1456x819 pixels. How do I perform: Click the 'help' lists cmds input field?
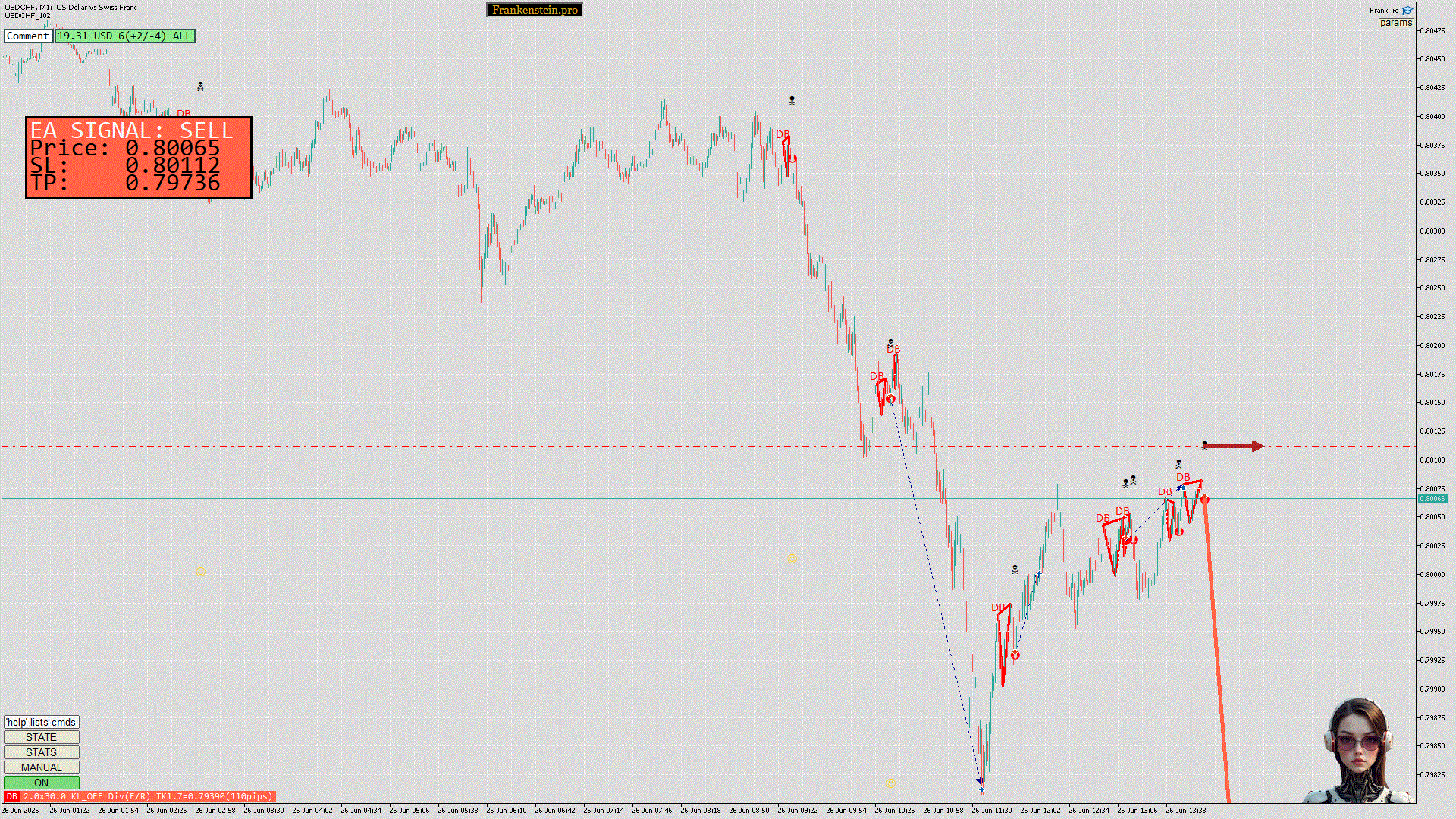click(41, 722)
